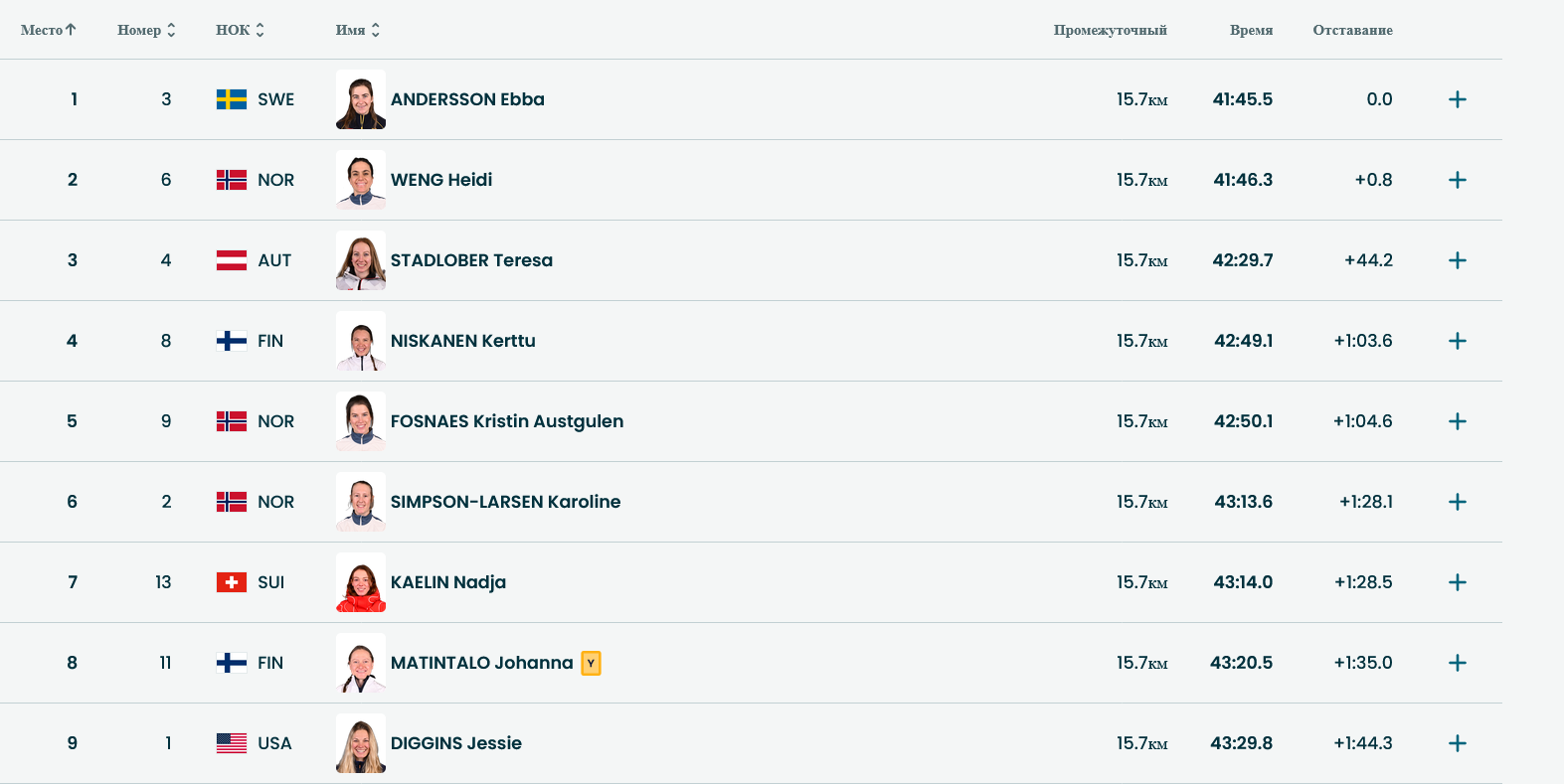1564x784 pixels.
Task: Click the USA flag icon
Action: (232, 743)
